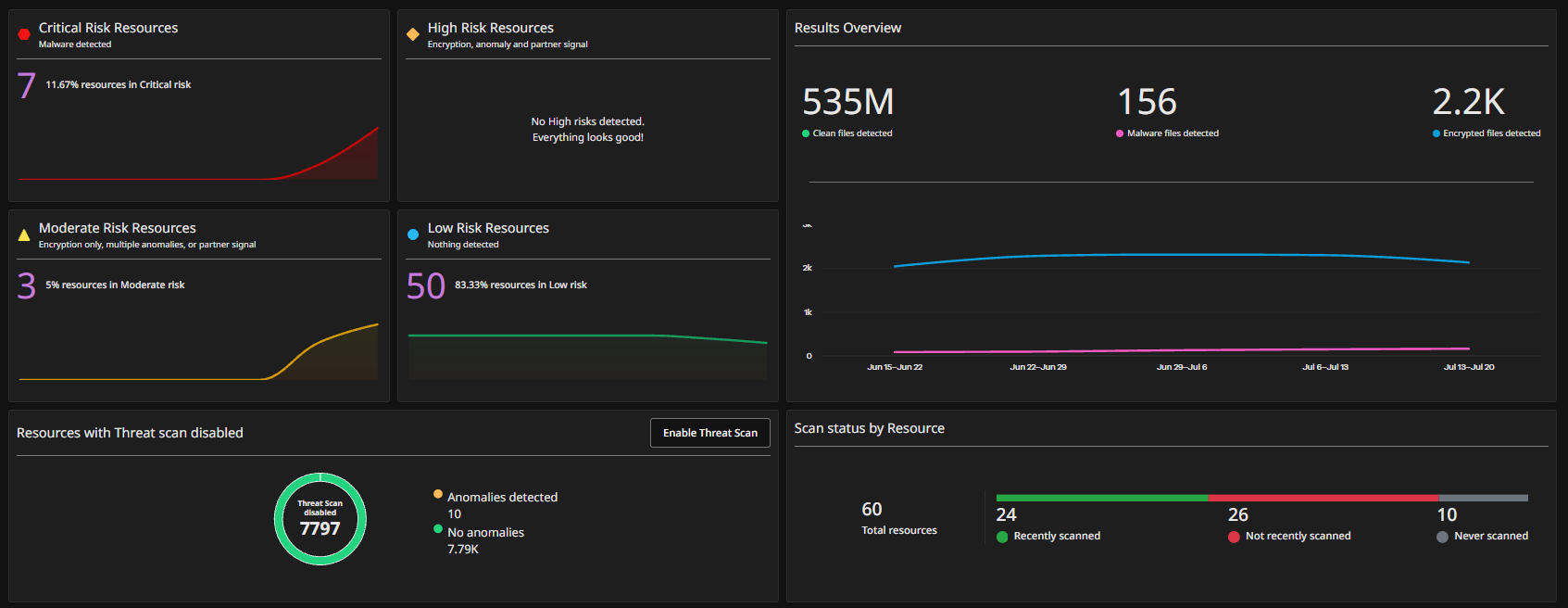1568x608 pixels.
Task: Click the 2k y-axis label
Action: [x=808, y=268]
